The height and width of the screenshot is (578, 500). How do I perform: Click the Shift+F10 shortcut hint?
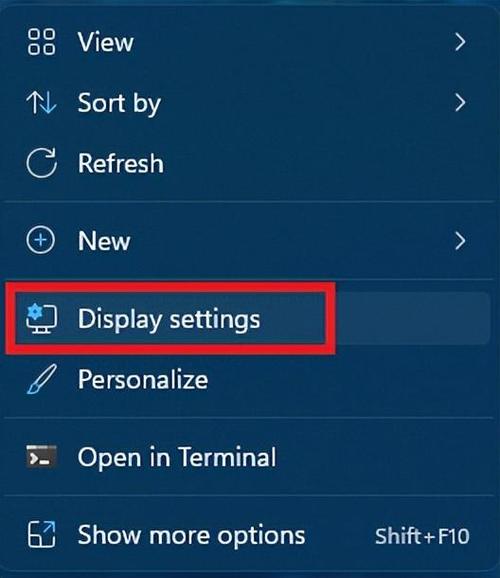(422, 536)
